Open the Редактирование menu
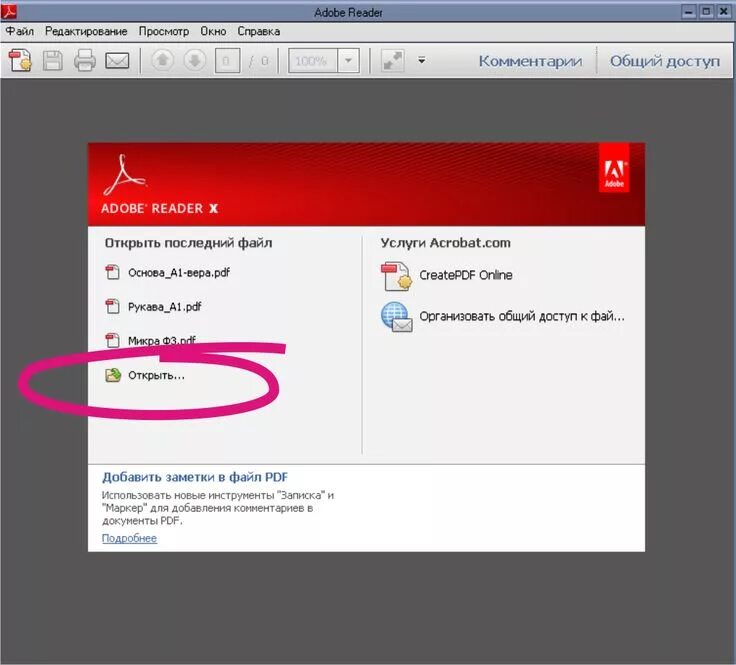Screen dimensions: 736x665 coord(86,31)
